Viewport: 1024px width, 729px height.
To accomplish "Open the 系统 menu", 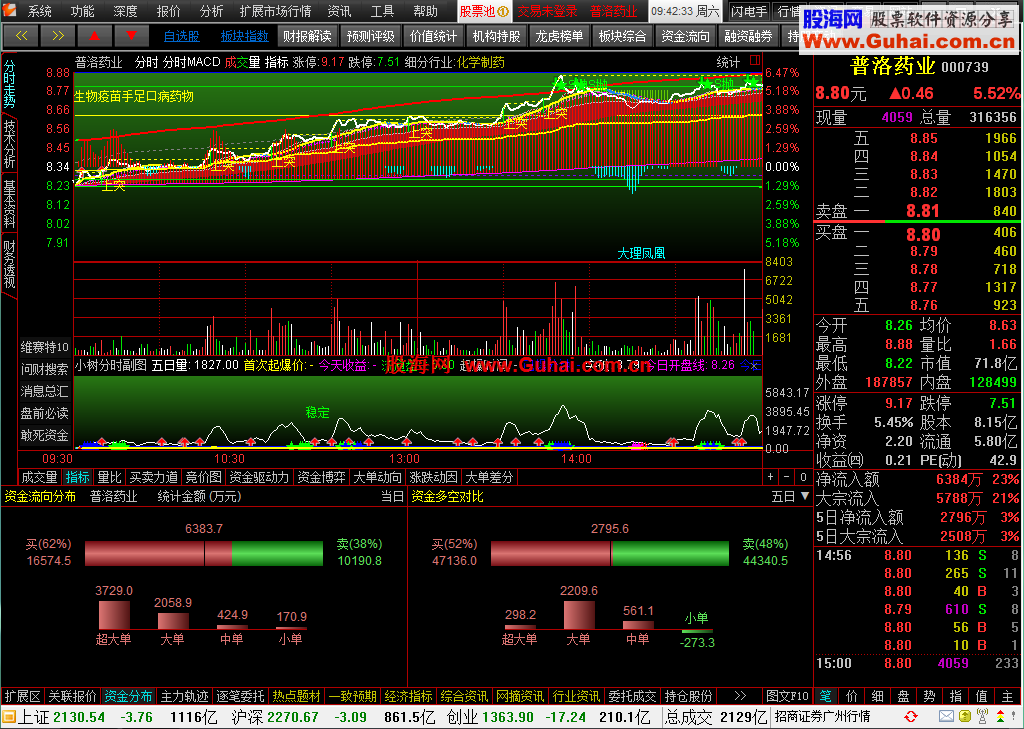I will click(39, 12).
